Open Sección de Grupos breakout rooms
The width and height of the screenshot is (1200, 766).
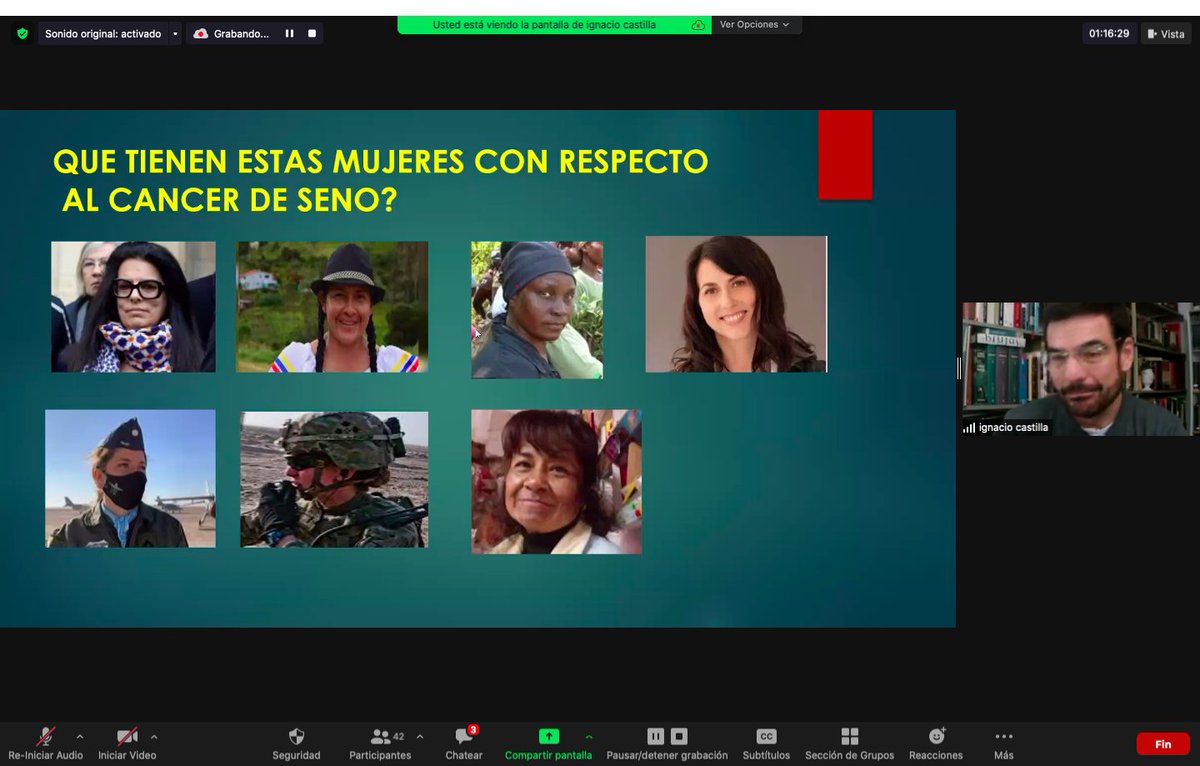tap(850, 743)
